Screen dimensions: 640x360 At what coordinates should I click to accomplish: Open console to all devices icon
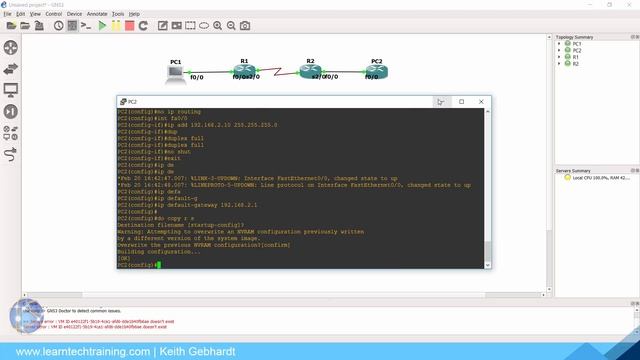[86, 26]
